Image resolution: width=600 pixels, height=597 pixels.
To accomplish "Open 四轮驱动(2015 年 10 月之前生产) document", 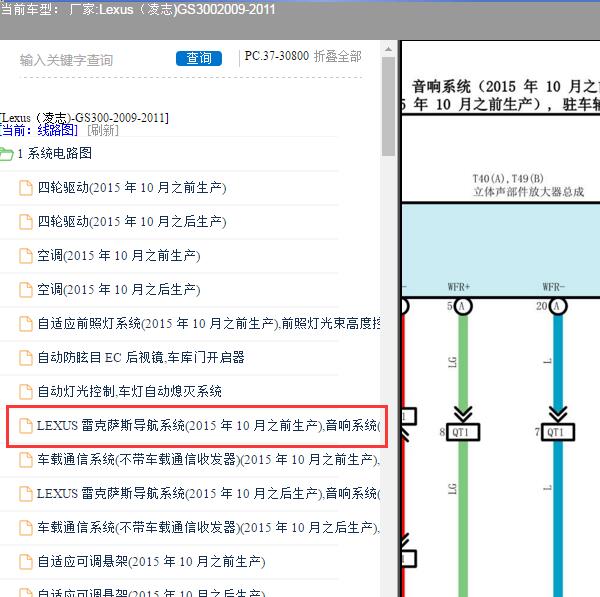I will point(132,188).
